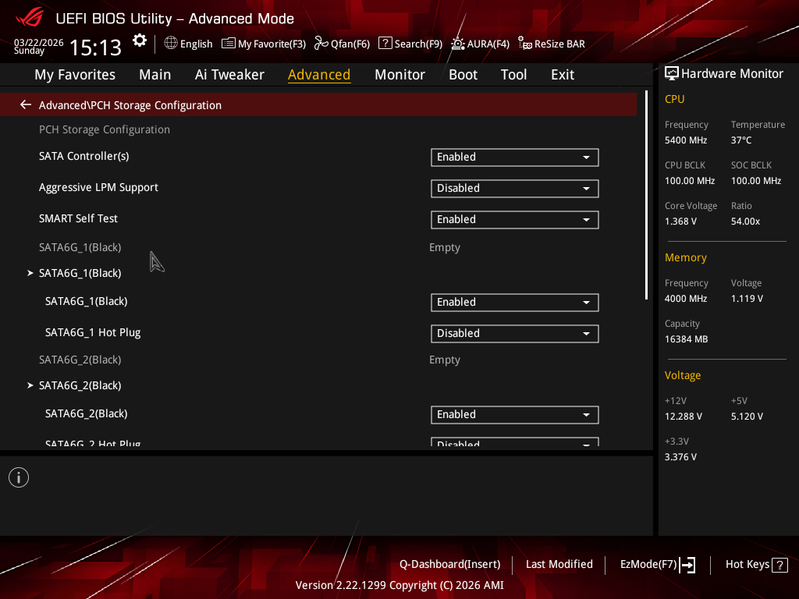The height and width of the screenshot is (599, 799).
Task: Click the Hot Keys question mark icon
Action: pos(780,565)
